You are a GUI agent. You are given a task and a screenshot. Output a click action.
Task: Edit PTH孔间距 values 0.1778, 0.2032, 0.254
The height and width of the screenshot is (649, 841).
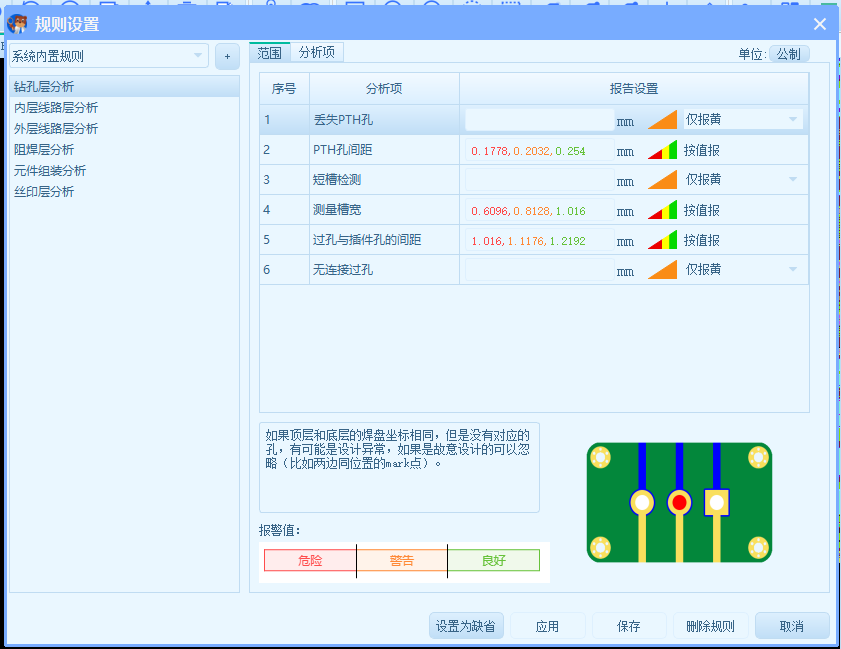coord(540,150)
